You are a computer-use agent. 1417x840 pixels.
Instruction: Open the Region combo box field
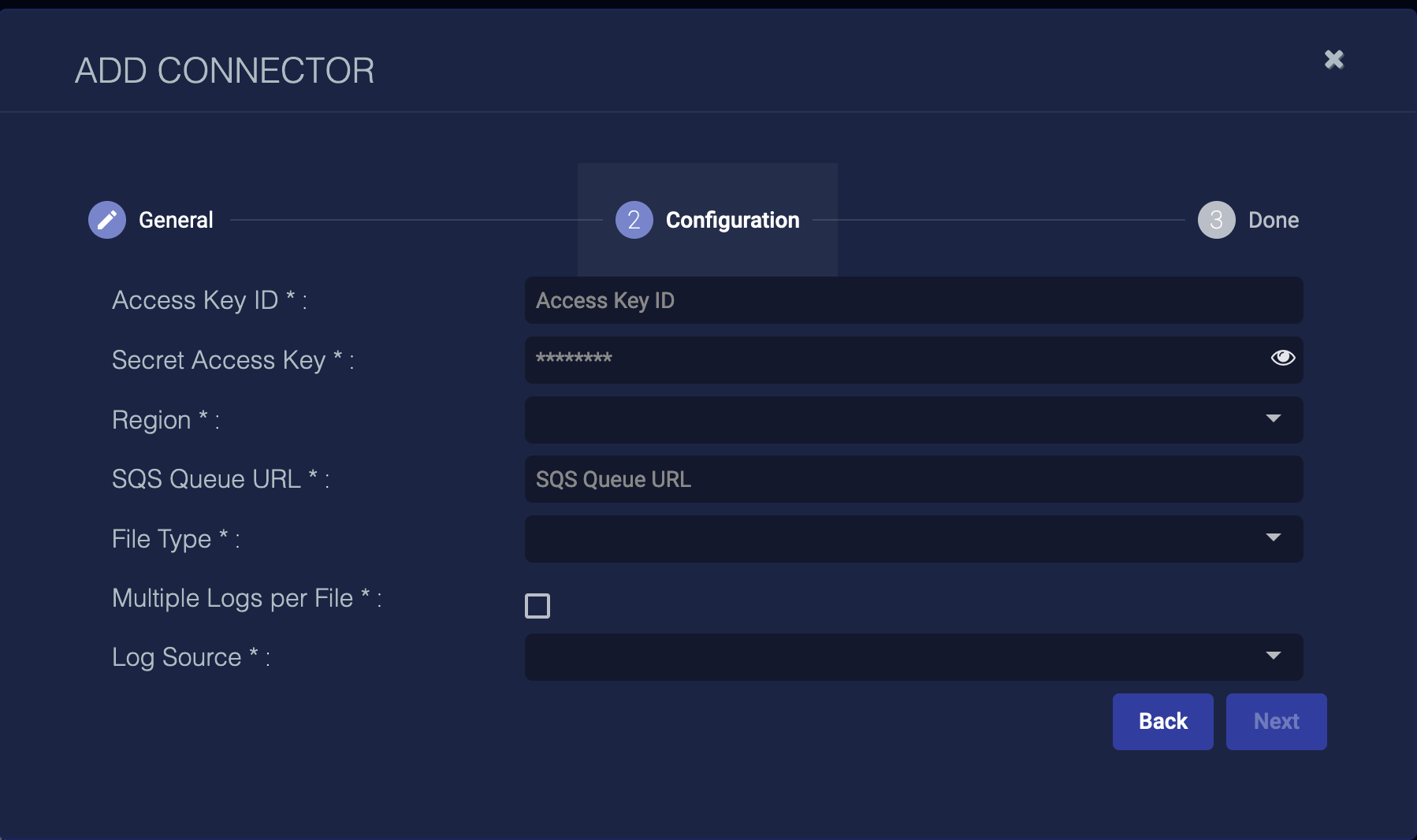(891, 420)
